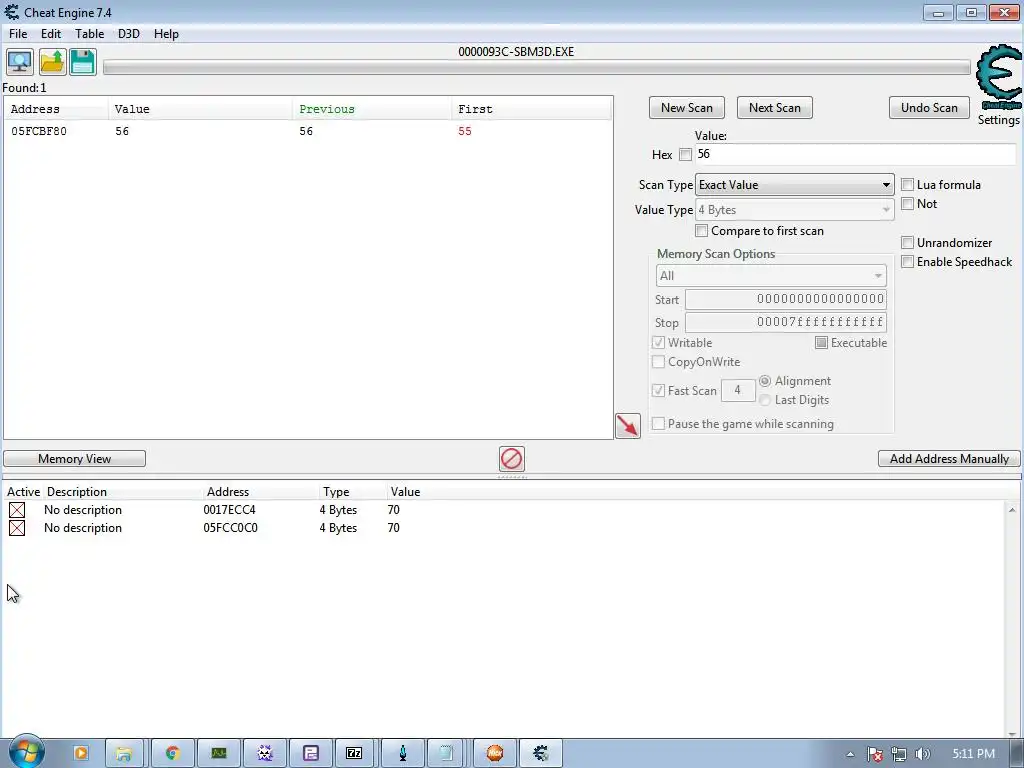Open the purple star-creature taskbar app
This screenshot has height=768, width=1024.
[x=264, y=754]
